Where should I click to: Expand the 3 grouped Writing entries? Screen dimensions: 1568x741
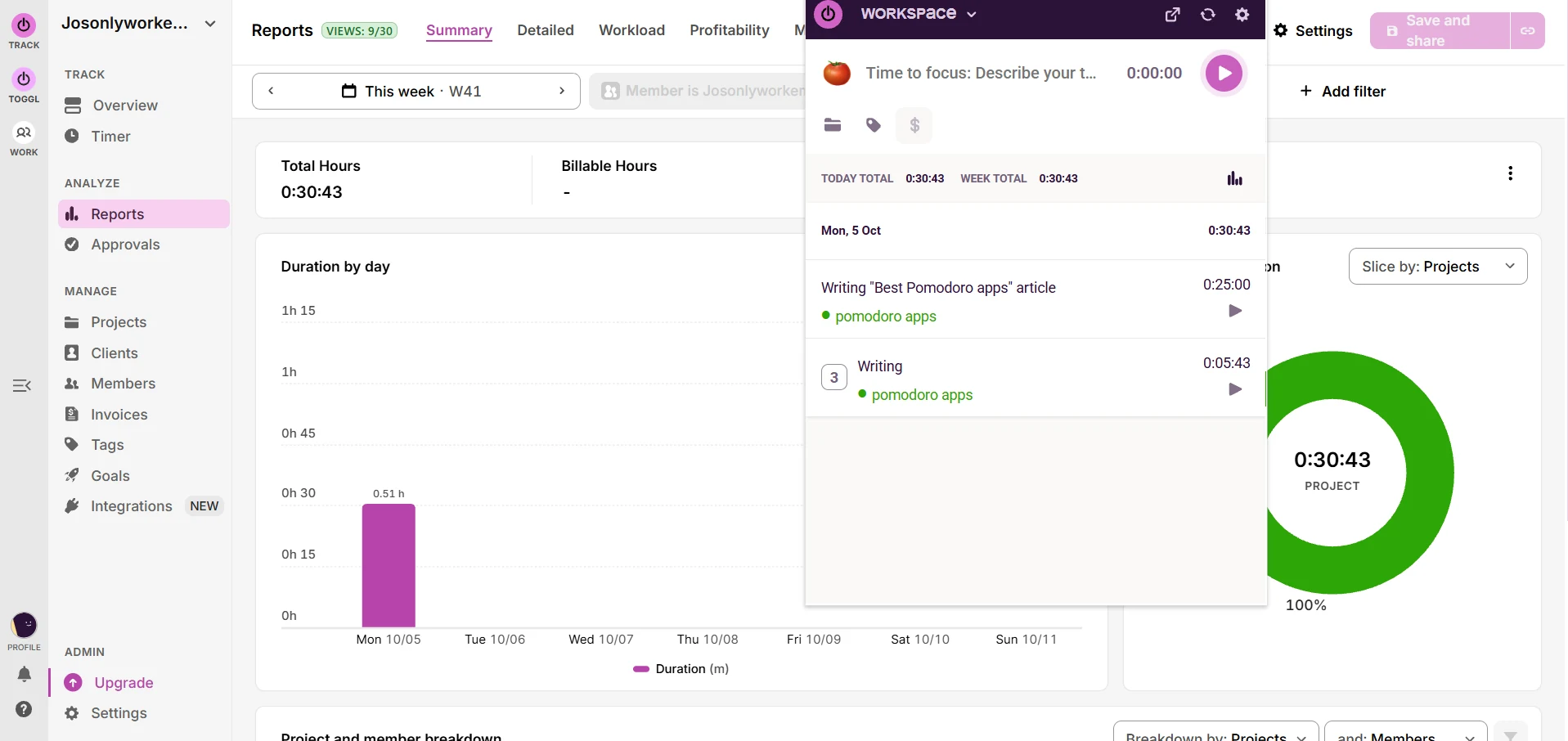(833, 377)
